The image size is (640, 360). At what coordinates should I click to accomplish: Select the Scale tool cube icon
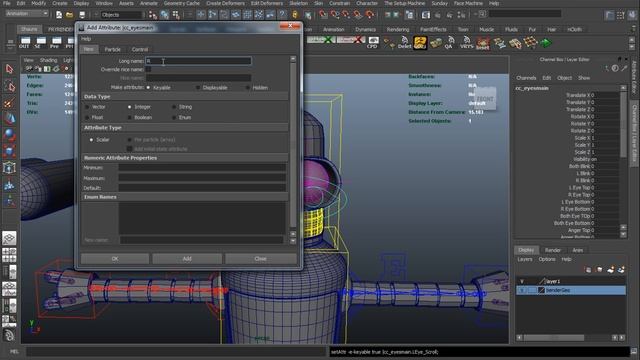coord(9,151)
